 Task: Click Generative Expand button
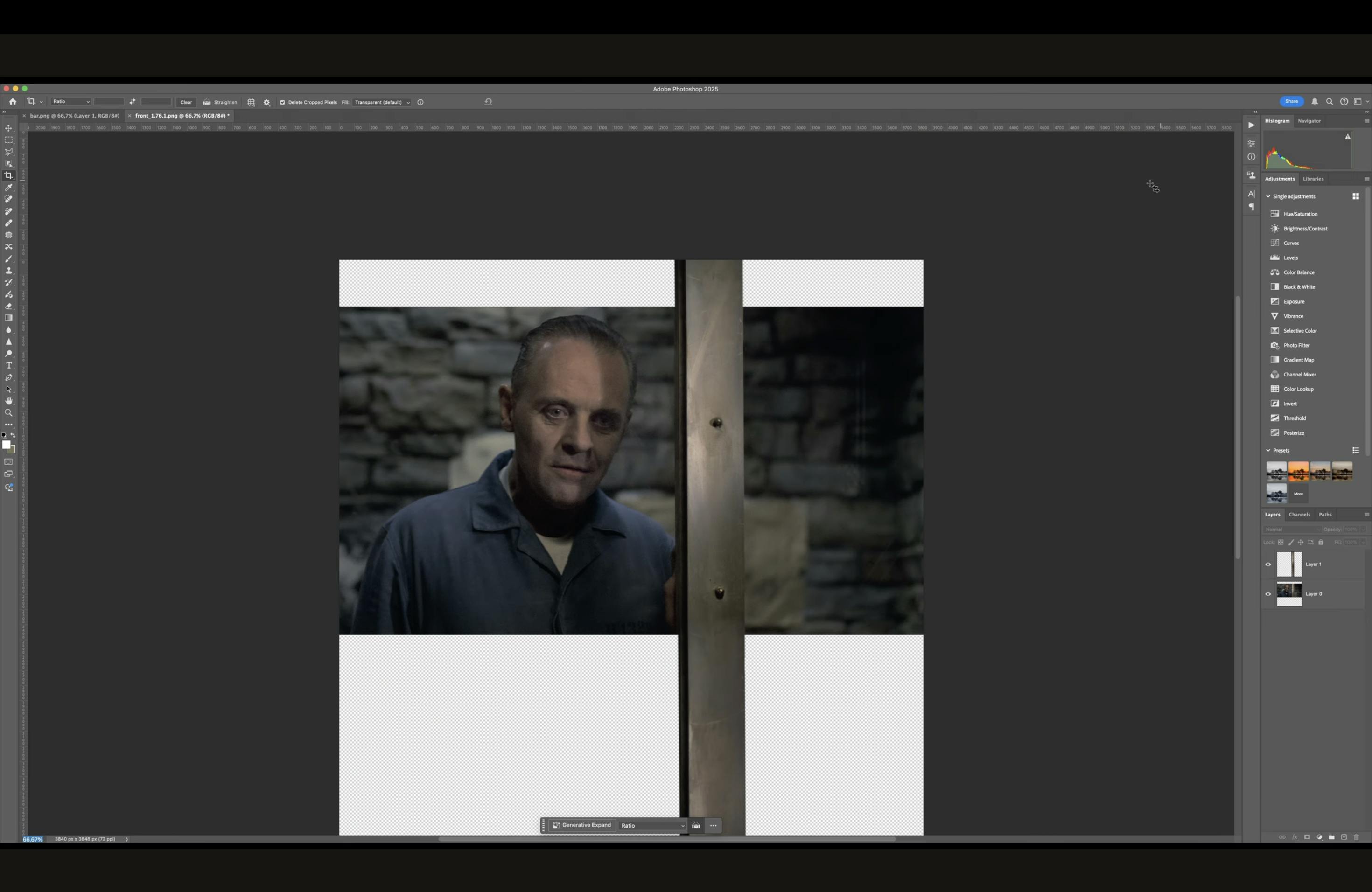pyautogui.click(x=582, y=826)
